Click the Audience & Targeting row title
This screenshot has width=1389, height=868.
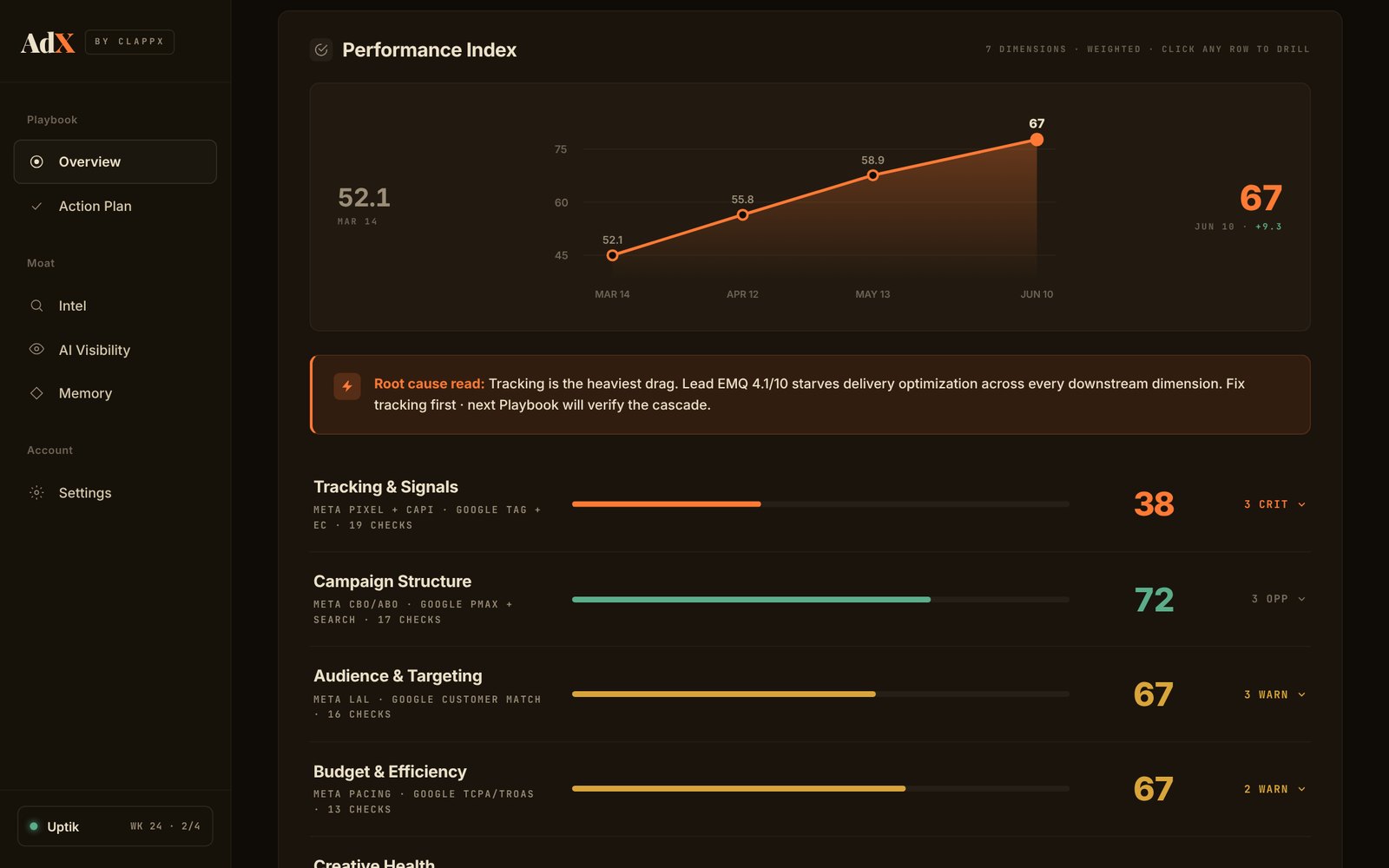398,676
